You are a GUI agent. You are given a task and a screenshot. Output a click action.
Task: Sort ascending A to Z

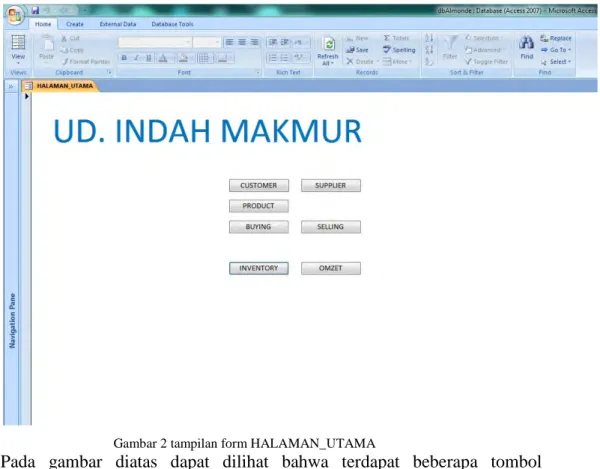[x=429, y=38]
